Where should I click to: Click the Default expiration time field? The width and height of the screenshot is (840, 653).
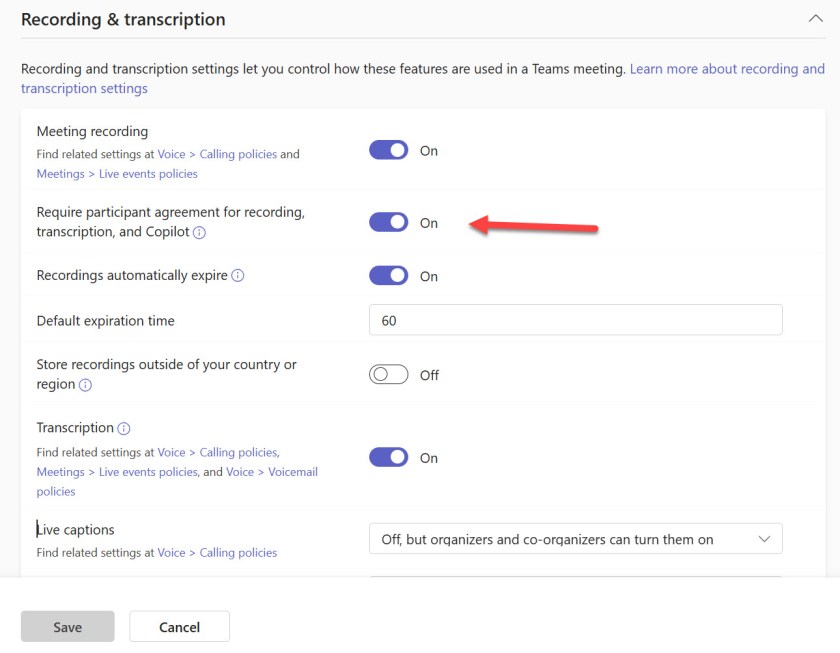coord(575,320)
